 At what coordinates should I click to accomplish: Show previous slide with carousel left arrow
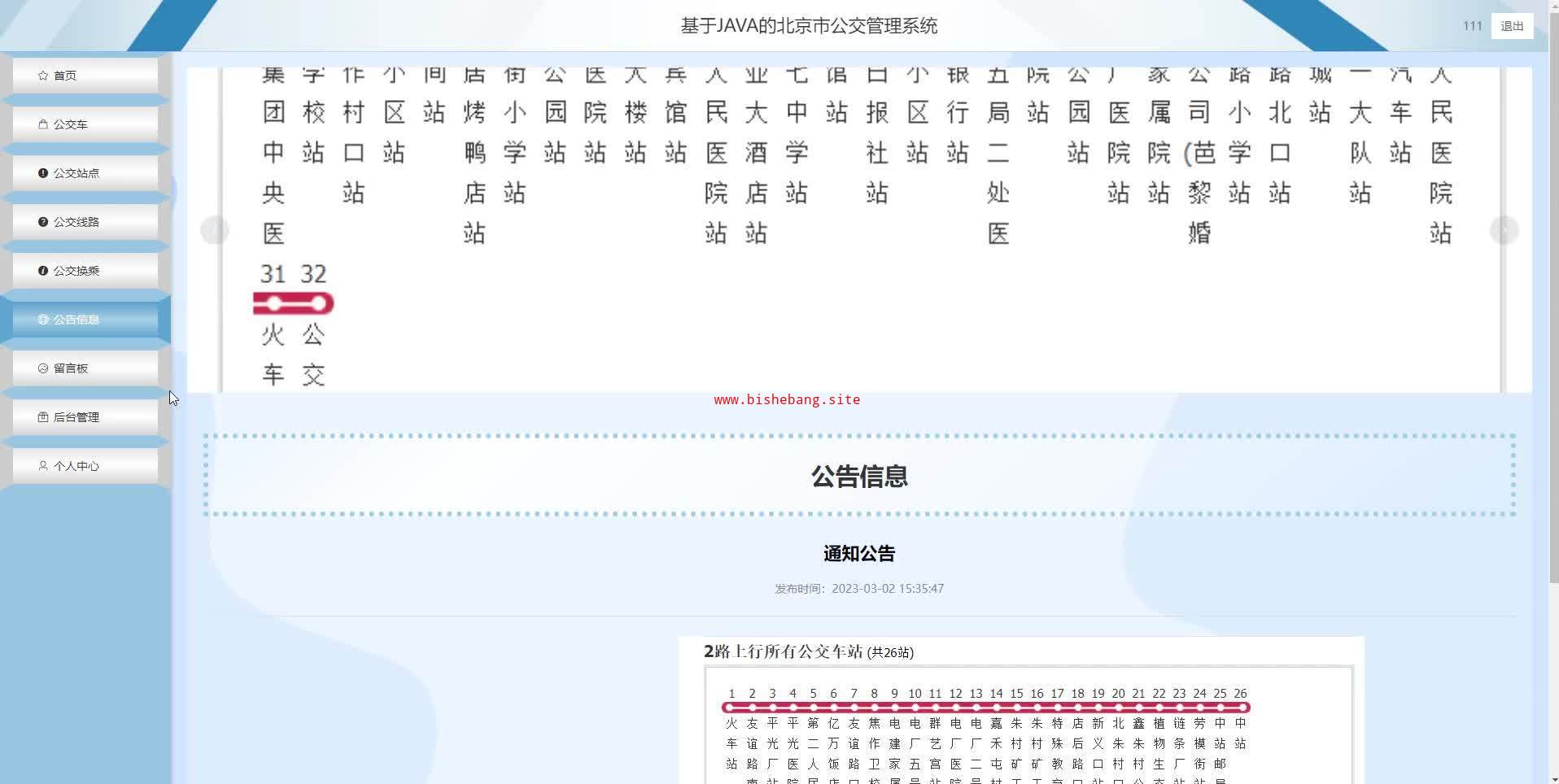point(215,230)
